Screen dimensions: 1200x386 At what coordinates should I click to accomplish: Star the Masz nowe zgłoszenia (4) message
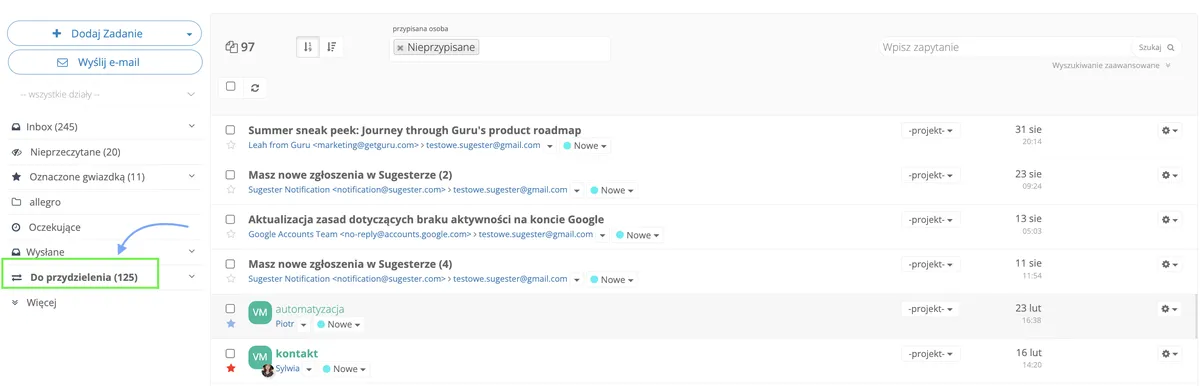[x=231, y=280]
